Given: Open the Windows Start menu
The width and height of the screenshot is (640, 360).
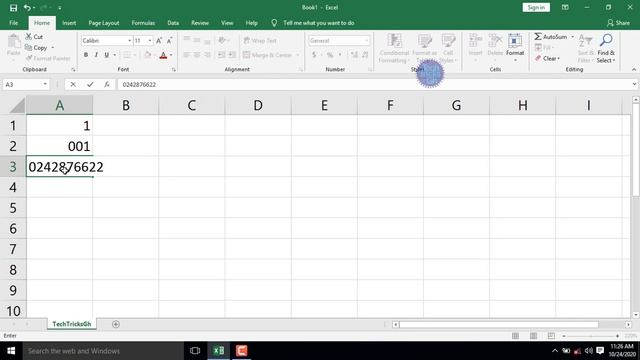Looking at the screenshot, I should (x=11, y=351).
